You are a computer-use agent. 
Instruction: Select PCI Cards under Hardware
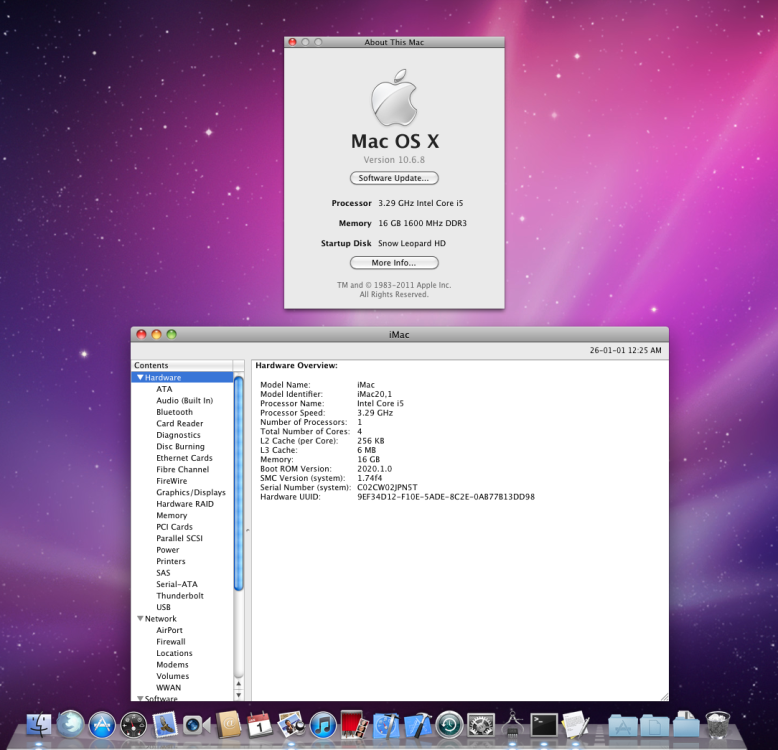[x=174, y=527]
